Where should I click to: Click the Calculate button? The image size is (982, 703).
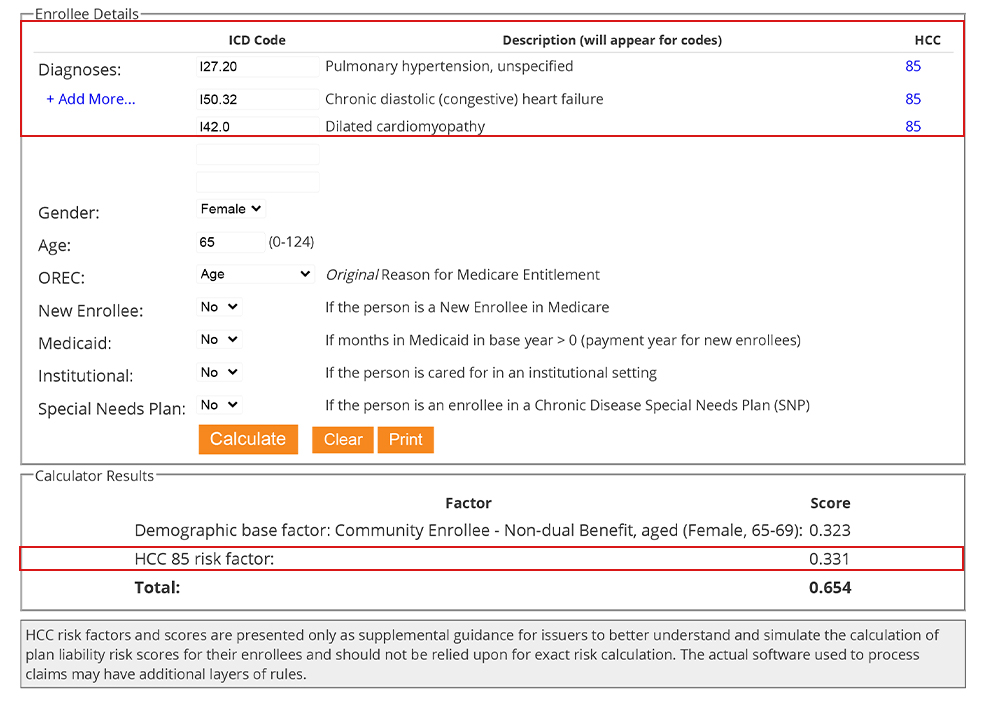(248, 439)
